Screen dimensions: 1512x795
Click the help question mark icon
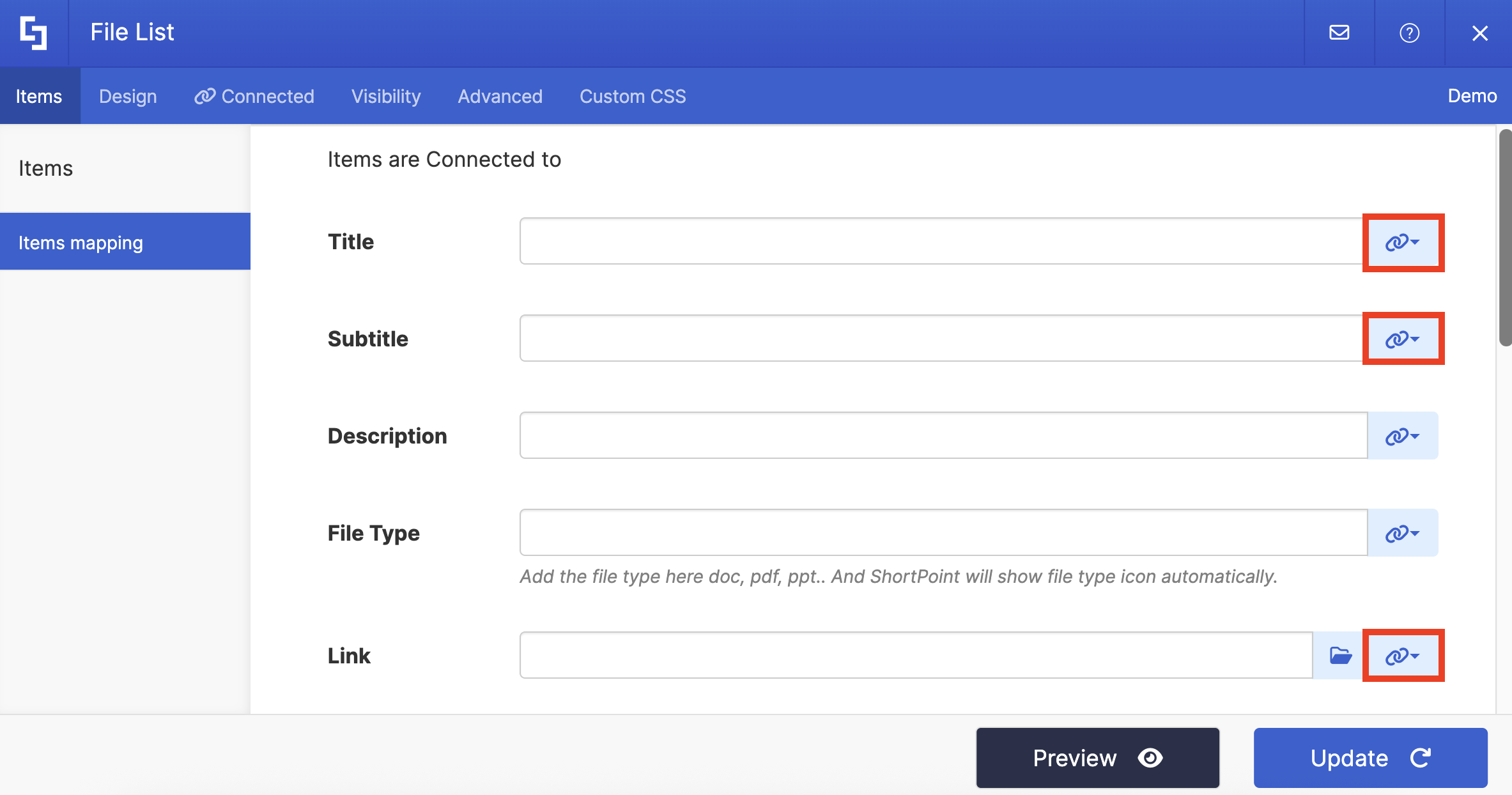click(1409, 33)
